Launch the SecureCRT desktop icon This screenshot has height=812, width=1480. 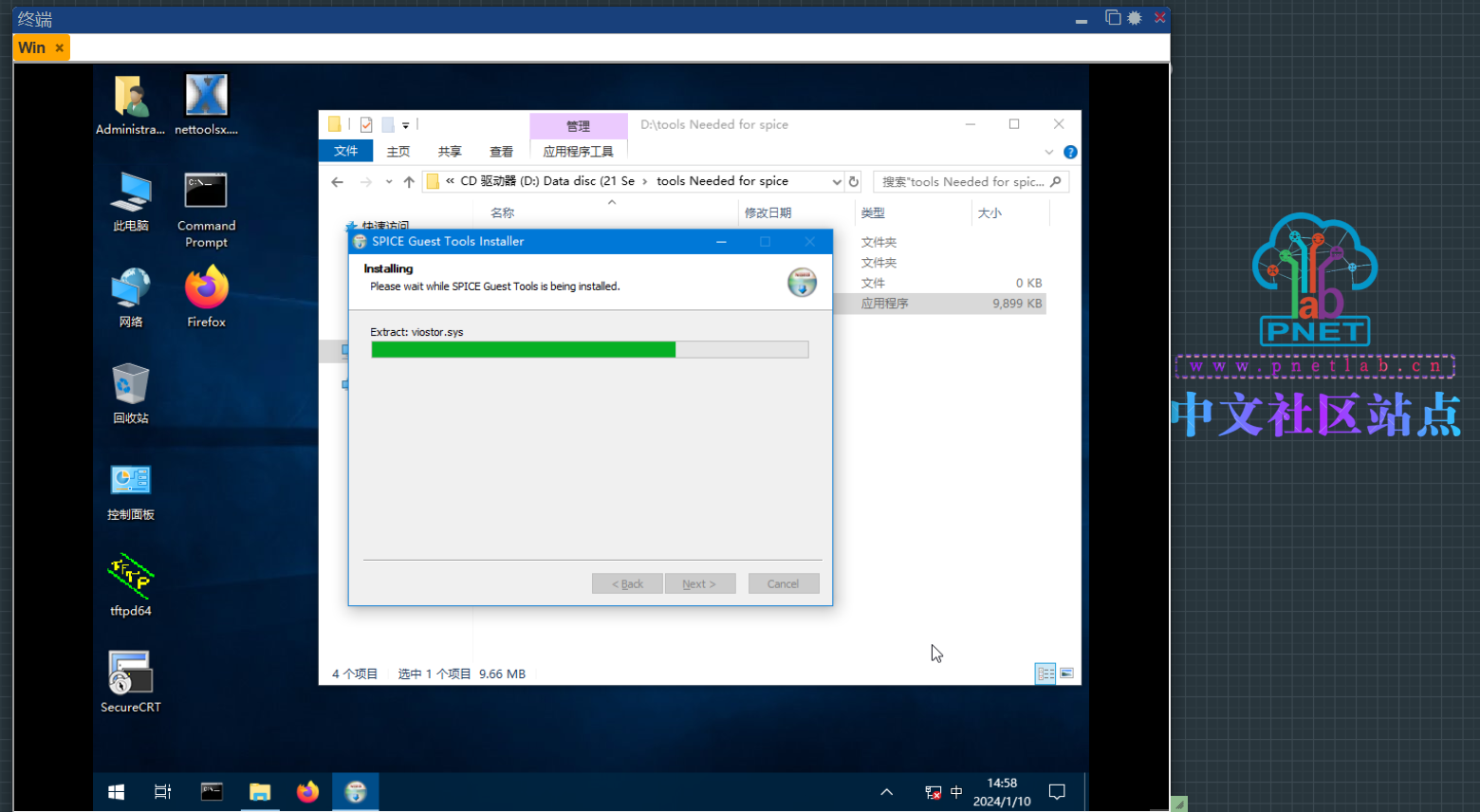(131, 682)
